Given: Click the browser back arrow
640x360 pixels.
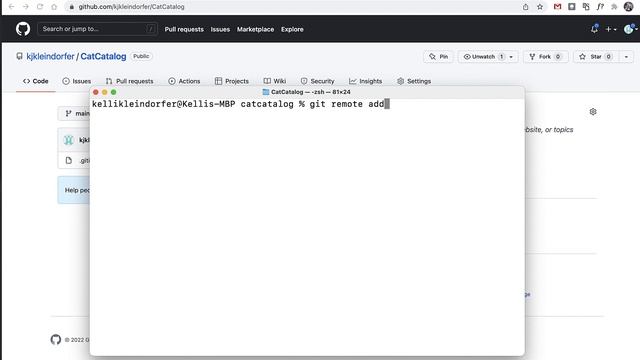Looking at the screenshot, I should pos(11,7).
